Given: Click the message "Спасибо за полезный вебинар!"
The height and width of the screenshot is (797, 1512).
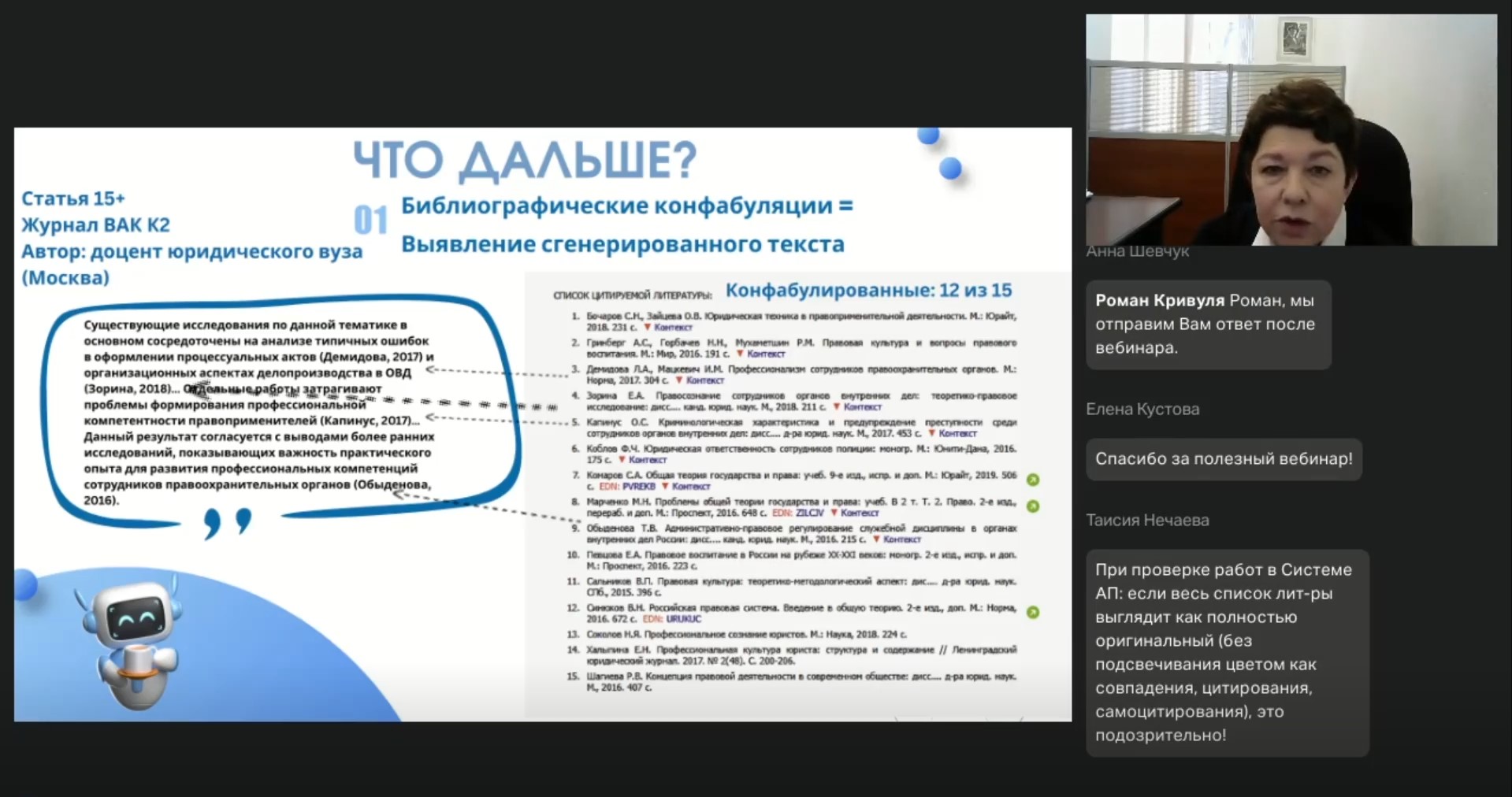Looking at the screenshot, I should click(x=1223, y=459).
